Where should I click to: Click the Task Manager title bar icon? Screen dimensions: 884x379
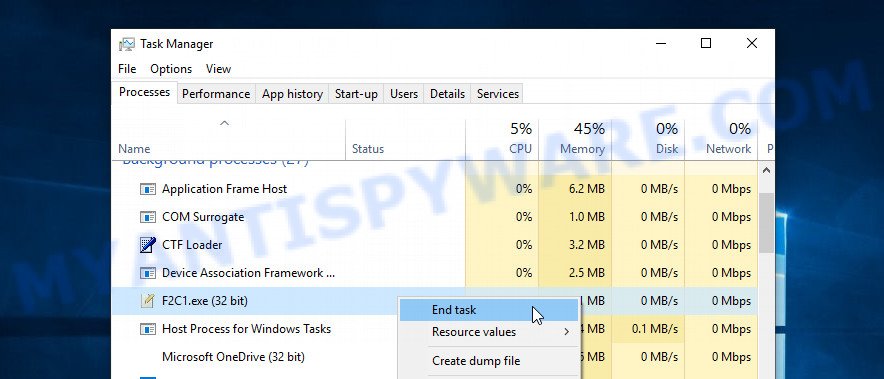click(127, 44)
